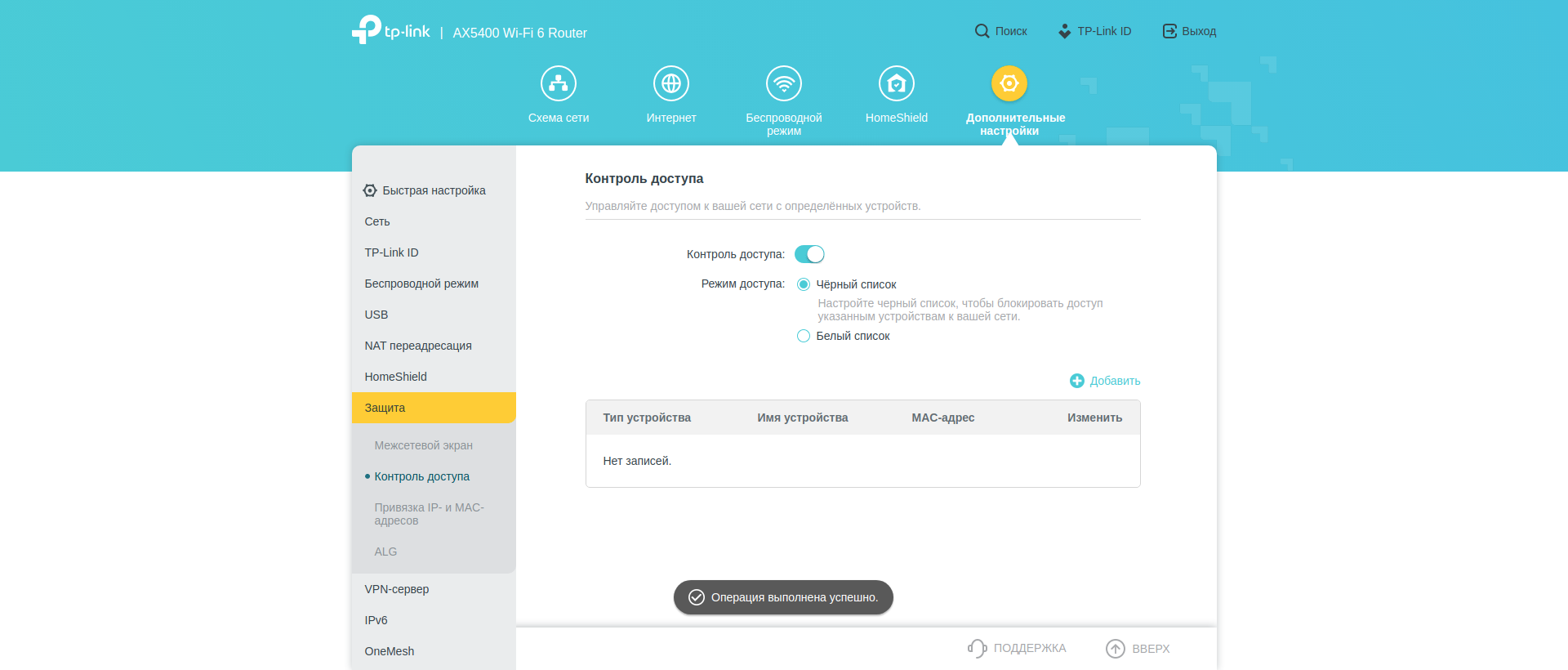Image resolution: width=1568 pixels, height=670 pixels.
Task: Click the support (ПОДДЕРЖКА) headset icon
Action: [x=977, y=648]
